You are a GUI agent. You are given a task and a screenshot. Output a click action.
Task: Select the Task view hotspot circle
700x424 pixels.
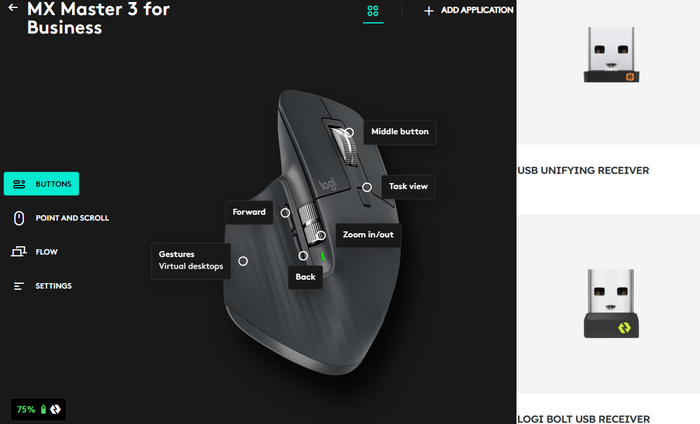point(367,187)
